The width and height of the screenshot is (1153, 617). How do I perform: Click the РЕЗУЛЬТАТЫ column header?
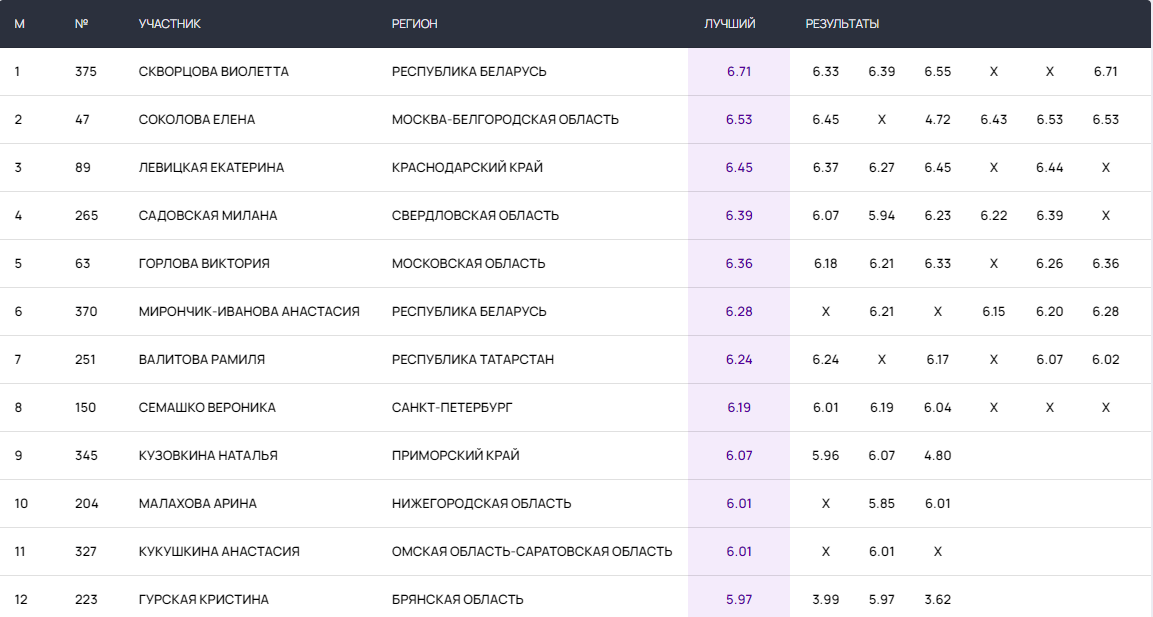click(842, 24)
